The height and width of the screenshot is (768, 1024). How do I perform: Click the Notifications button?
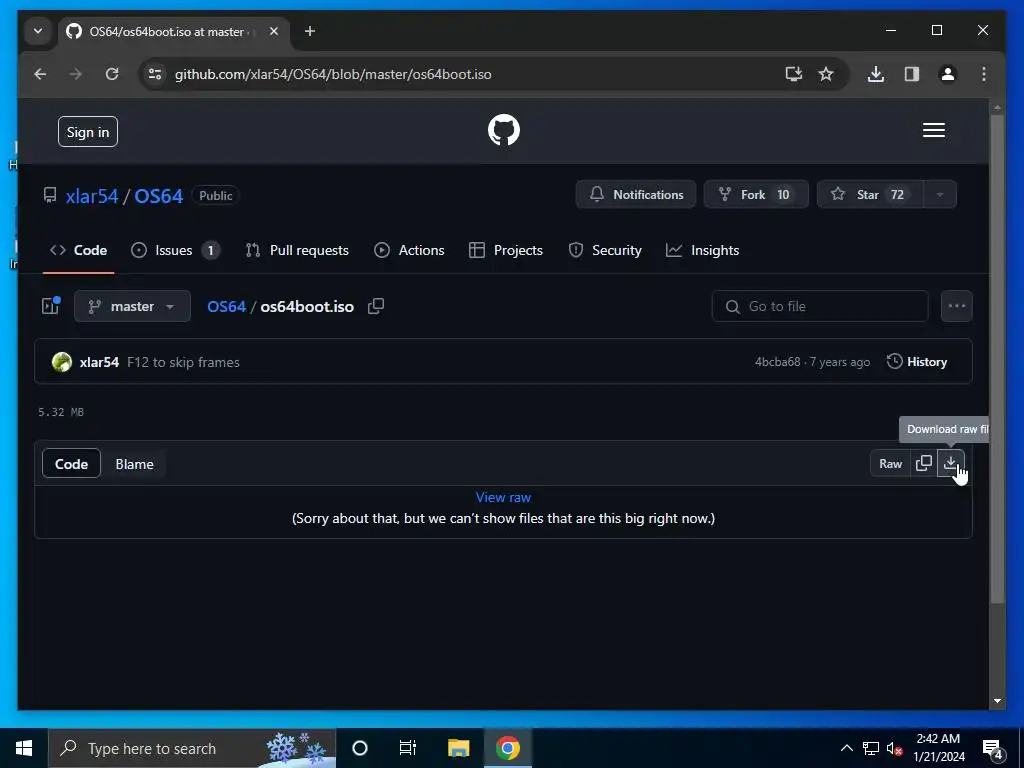coord(635,195)
